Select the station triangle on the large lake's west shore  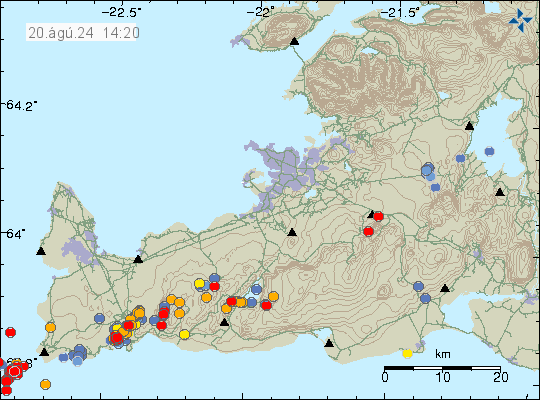[x=469, y=126]
